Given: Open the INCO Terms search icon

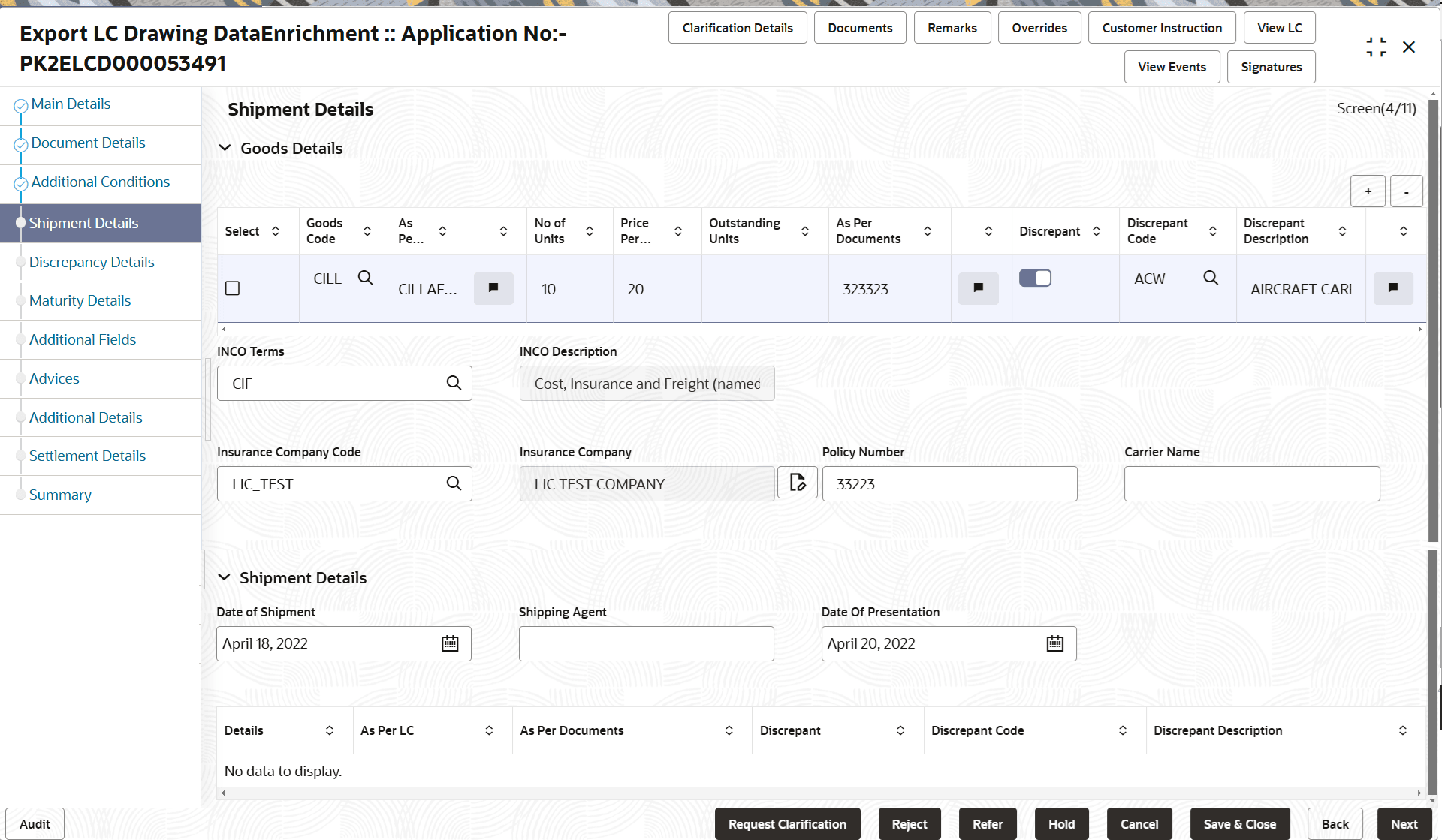Looking at the screenshot, I should pyautogui.click(x=454, y=383).
